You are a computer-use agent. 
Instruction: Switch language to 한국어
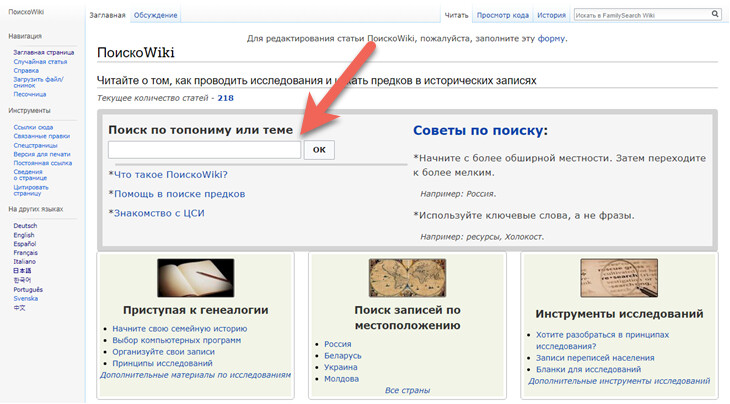(x=22, y=280)
